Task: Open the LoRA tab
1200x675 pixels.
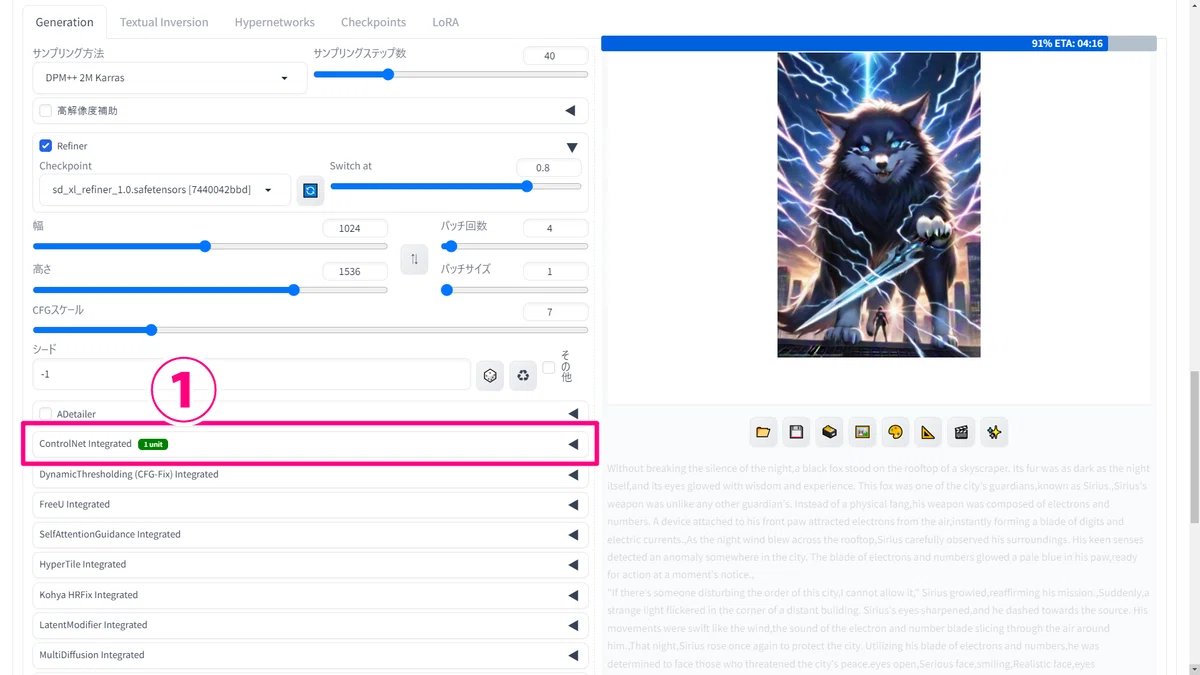Action: tap(445, 22)
